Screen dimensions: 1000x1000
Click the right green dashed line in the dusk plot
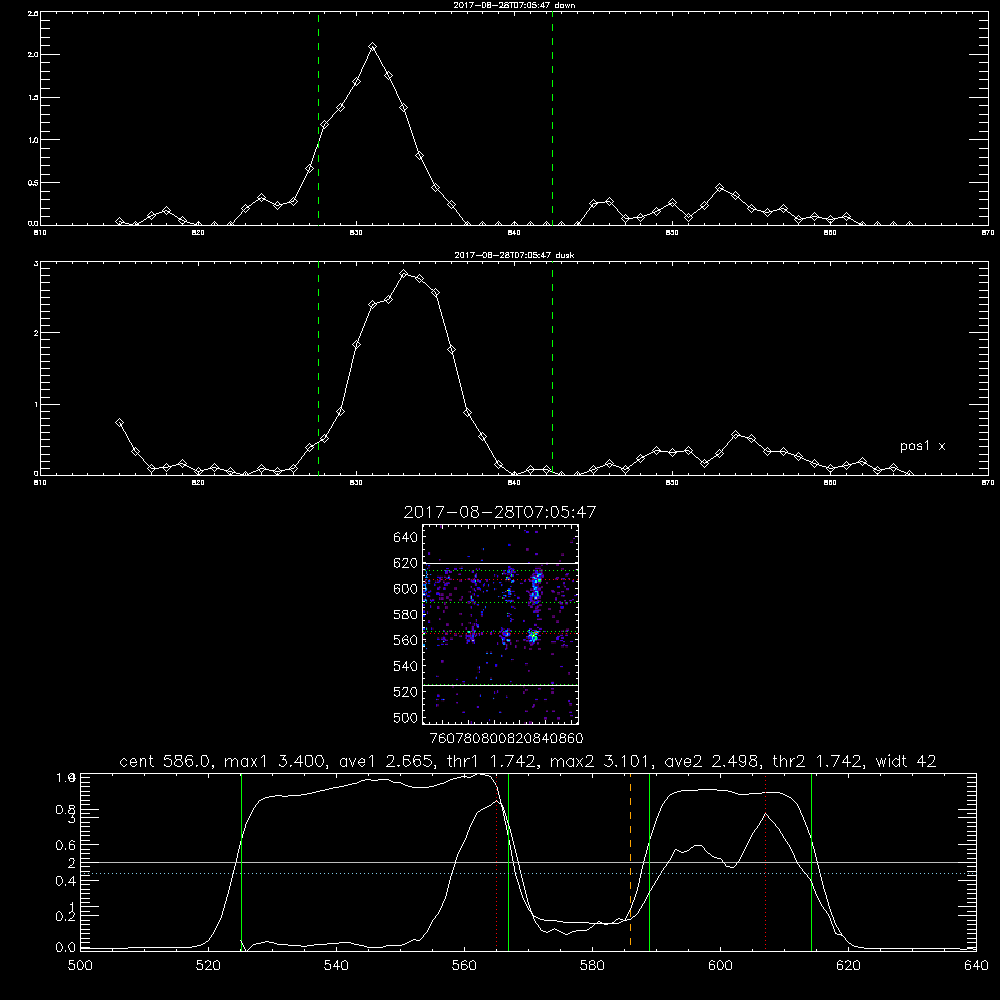[552, 368]
